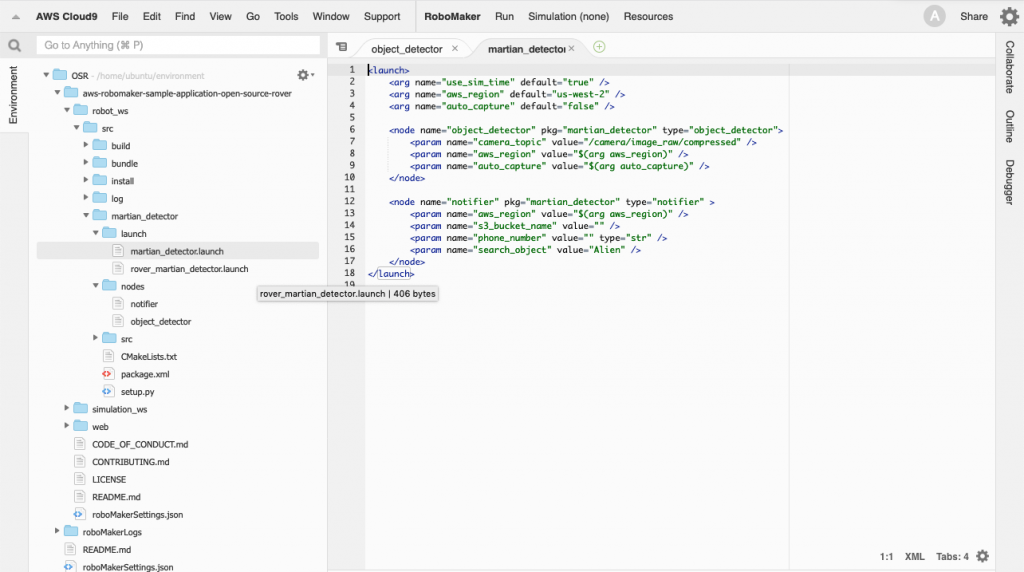The height and width of the screenshot is (572, 1024).
Task: Open the RoboMaker menu
Action: pyautogui.click(x=451, y=17)
